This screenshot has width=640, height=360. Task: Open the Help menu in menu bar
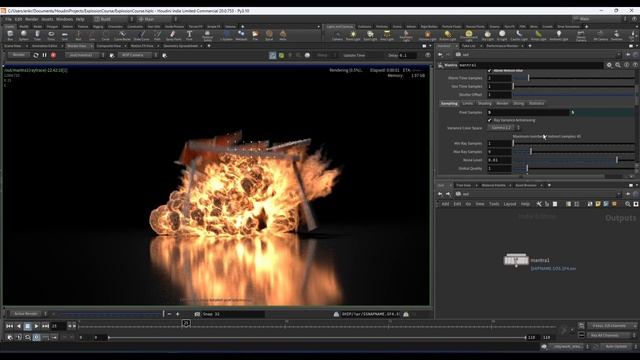click(x=80, y=19)
